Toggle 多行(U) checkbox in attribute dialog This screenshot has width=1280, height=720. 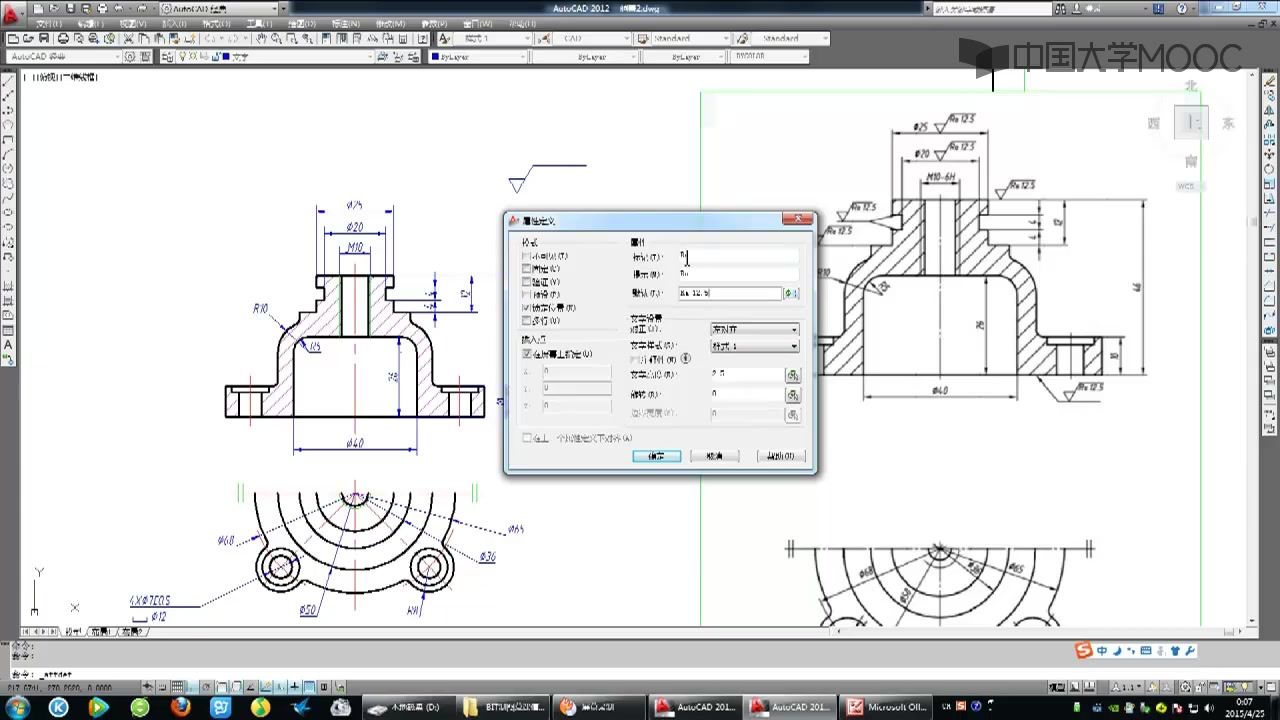click(x=526, y=320)
